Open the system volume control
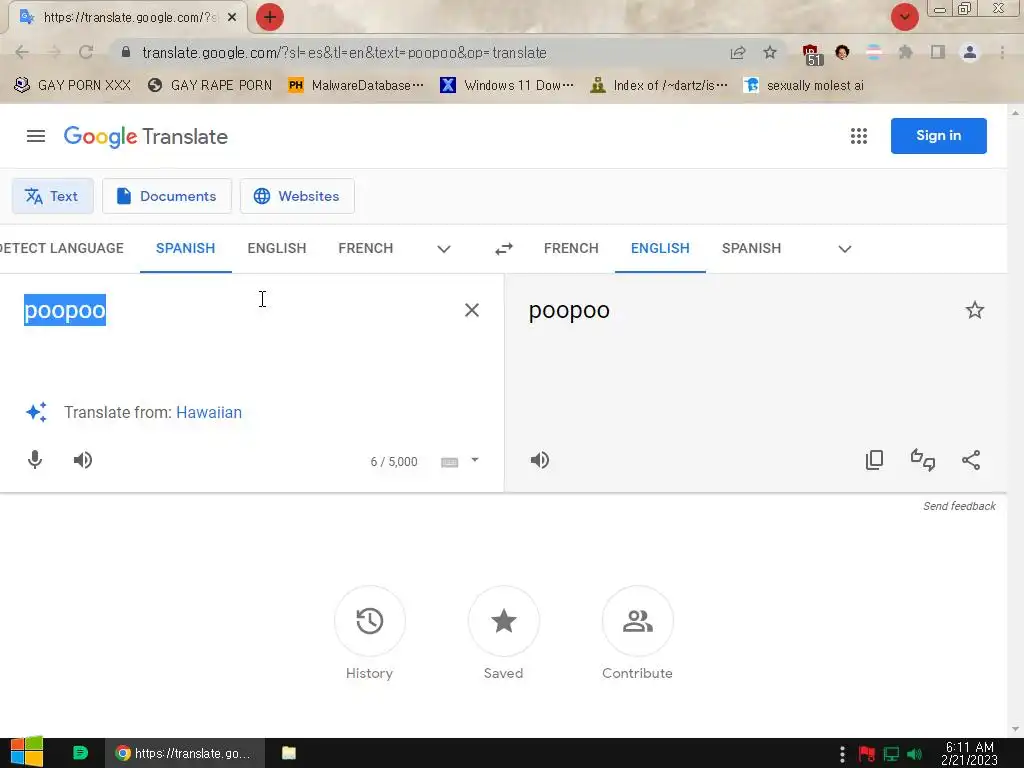1024x768 pixels. [915, 754]
